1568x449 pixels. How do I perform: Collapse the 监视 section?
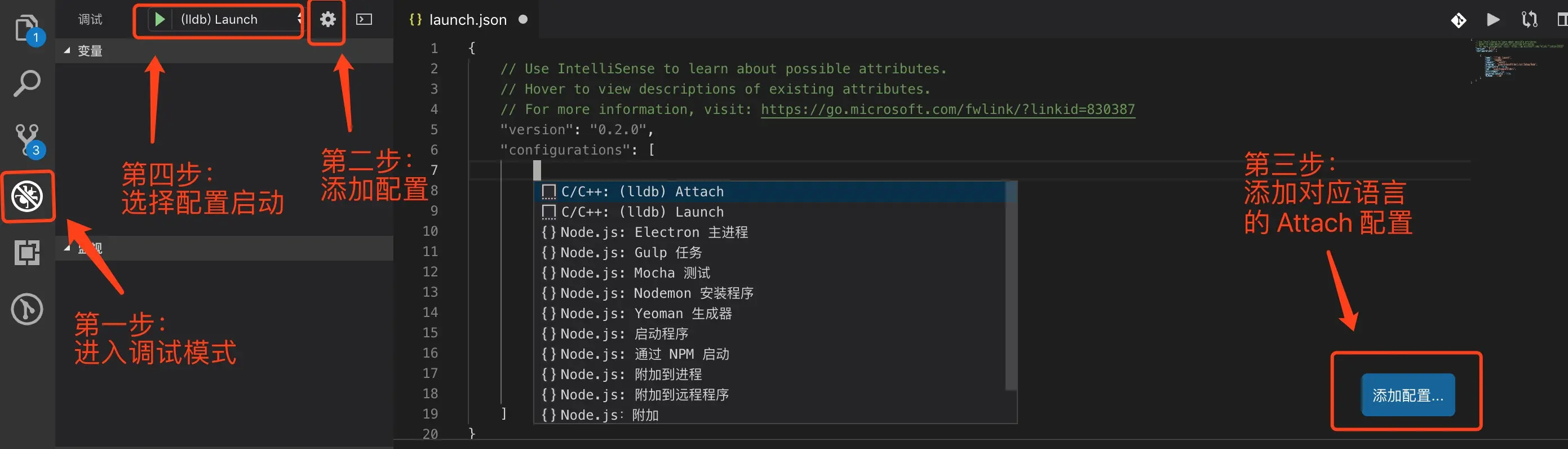pos(224,248)
